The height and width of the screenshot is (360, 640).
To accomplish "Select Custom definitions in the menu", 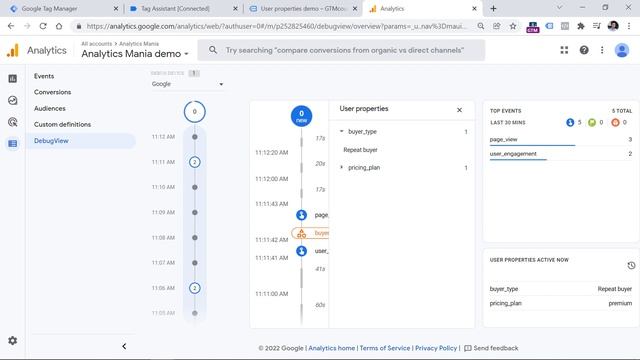I will [62, 124].
